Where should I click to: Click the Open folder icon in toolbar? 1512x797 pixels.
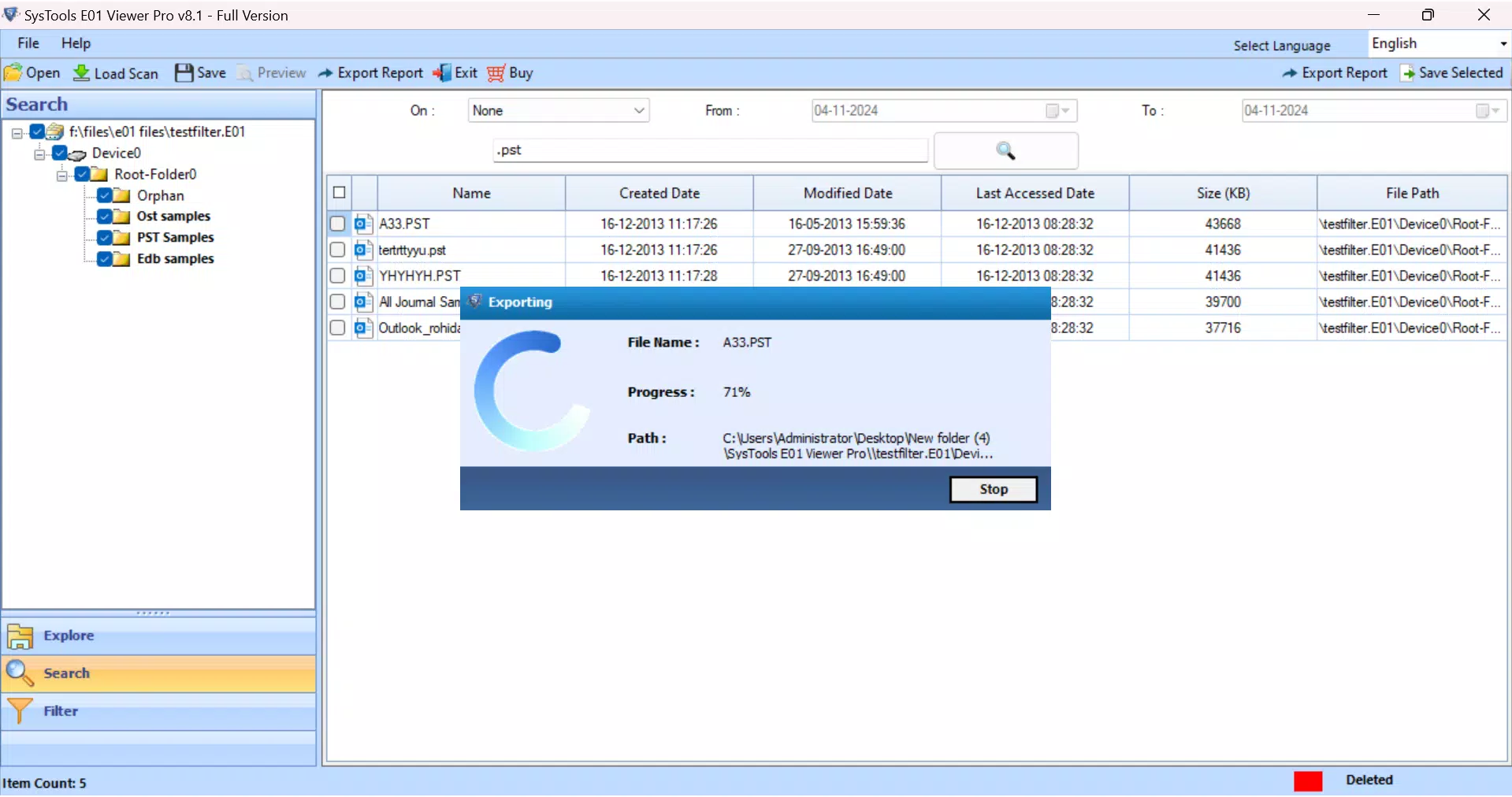[x=13, y=73]
